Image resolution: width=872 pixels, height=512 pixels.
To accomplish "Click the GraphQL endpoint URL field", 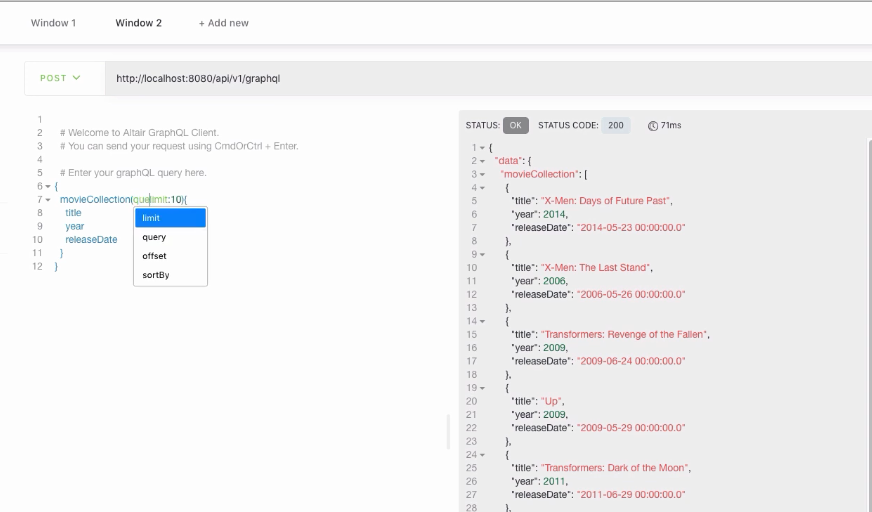I will tap(400, 78).
